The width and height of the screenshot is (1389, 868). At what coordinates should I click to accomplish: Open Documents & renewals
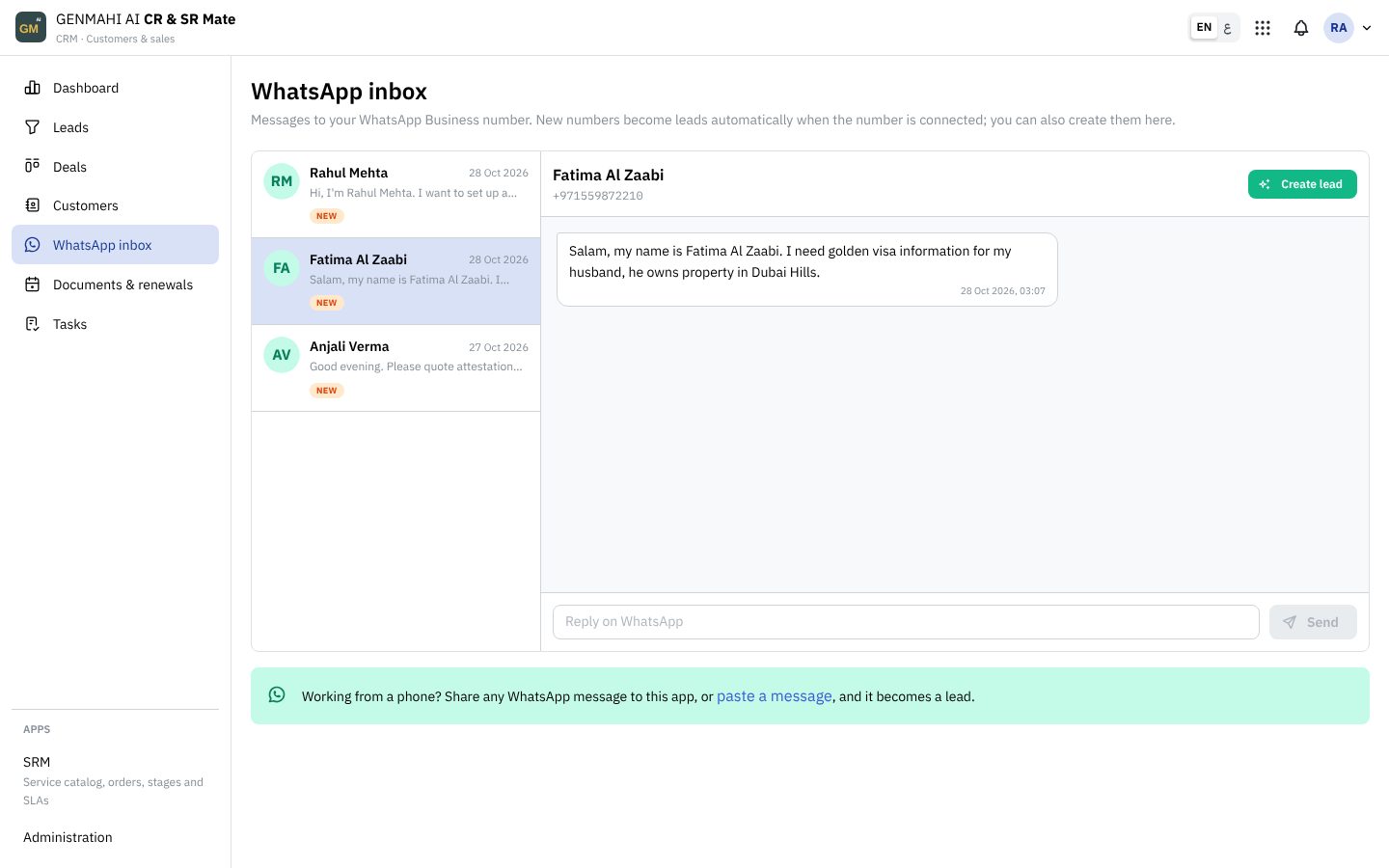click(115, 285)
